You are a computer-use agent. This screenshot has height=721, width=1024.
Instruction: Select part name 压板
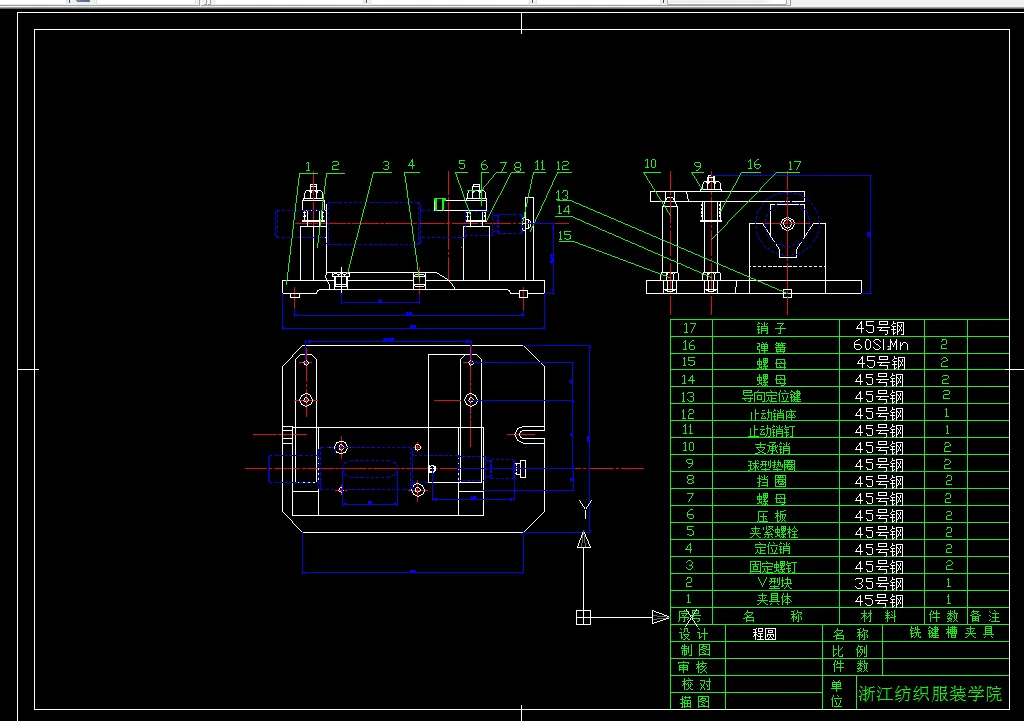coord(771,516)
